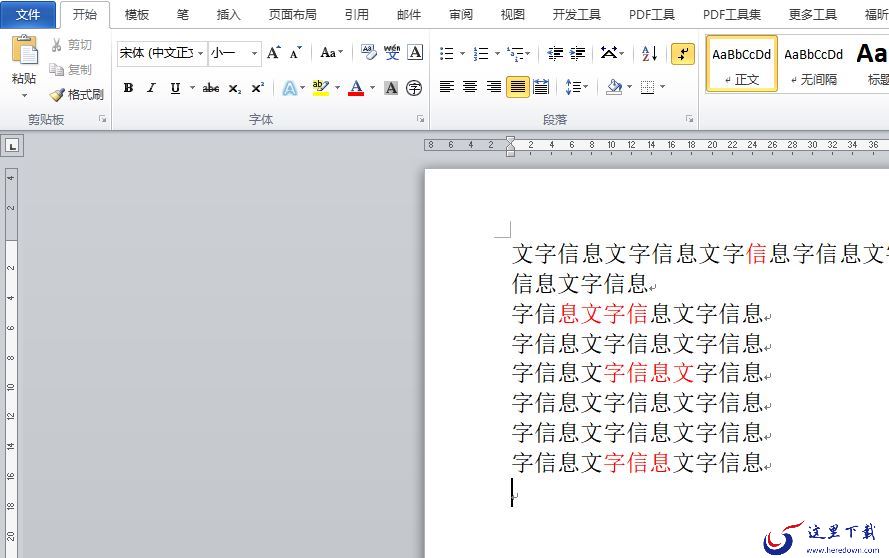Open the font color dropdown arrow

[x=372, y=88]
